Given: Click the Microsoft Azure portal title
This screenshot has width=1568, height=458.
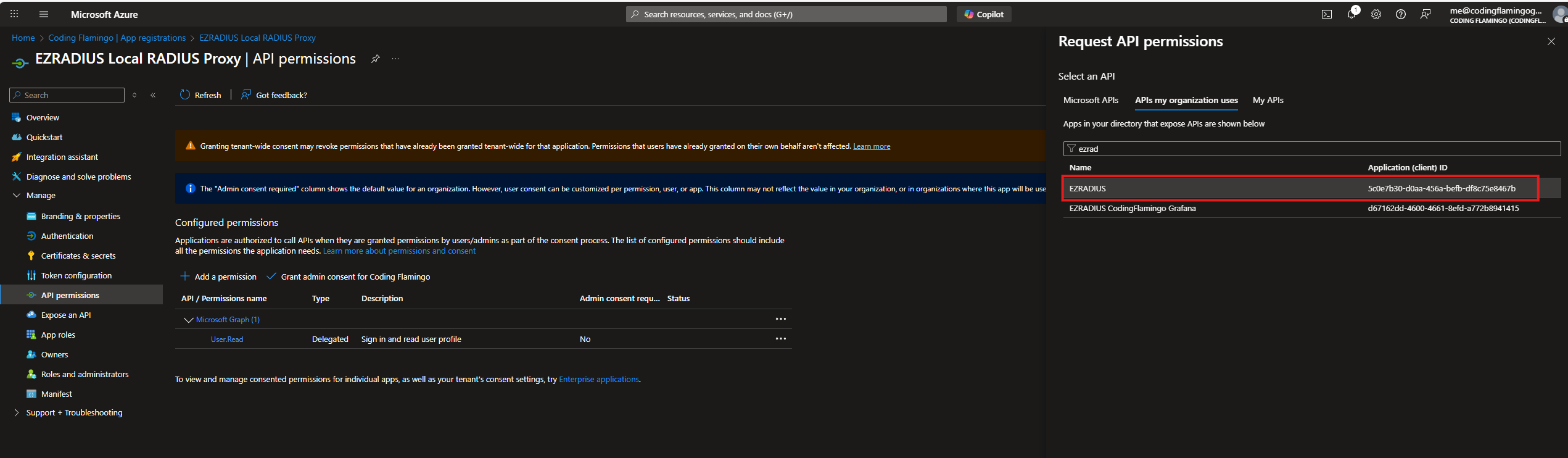Looking at the screenshot, I should [x=104, y=14].
